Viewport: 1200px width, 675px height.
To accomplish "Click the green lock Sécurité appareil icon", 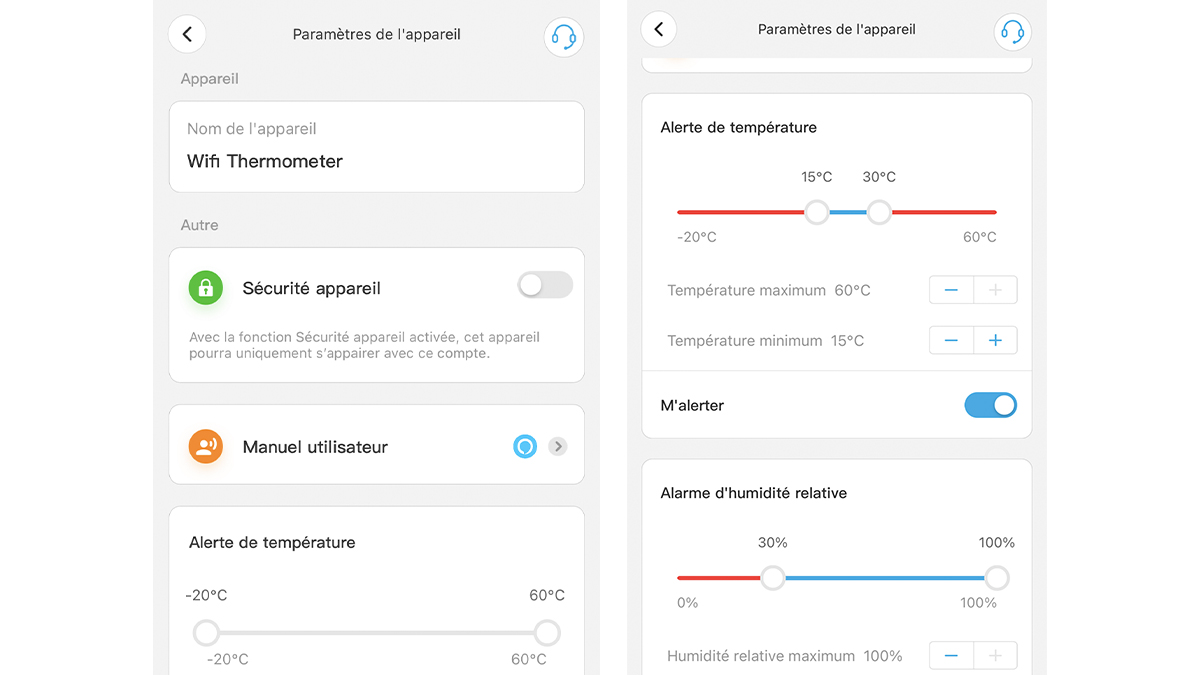I will coord(205,288).
